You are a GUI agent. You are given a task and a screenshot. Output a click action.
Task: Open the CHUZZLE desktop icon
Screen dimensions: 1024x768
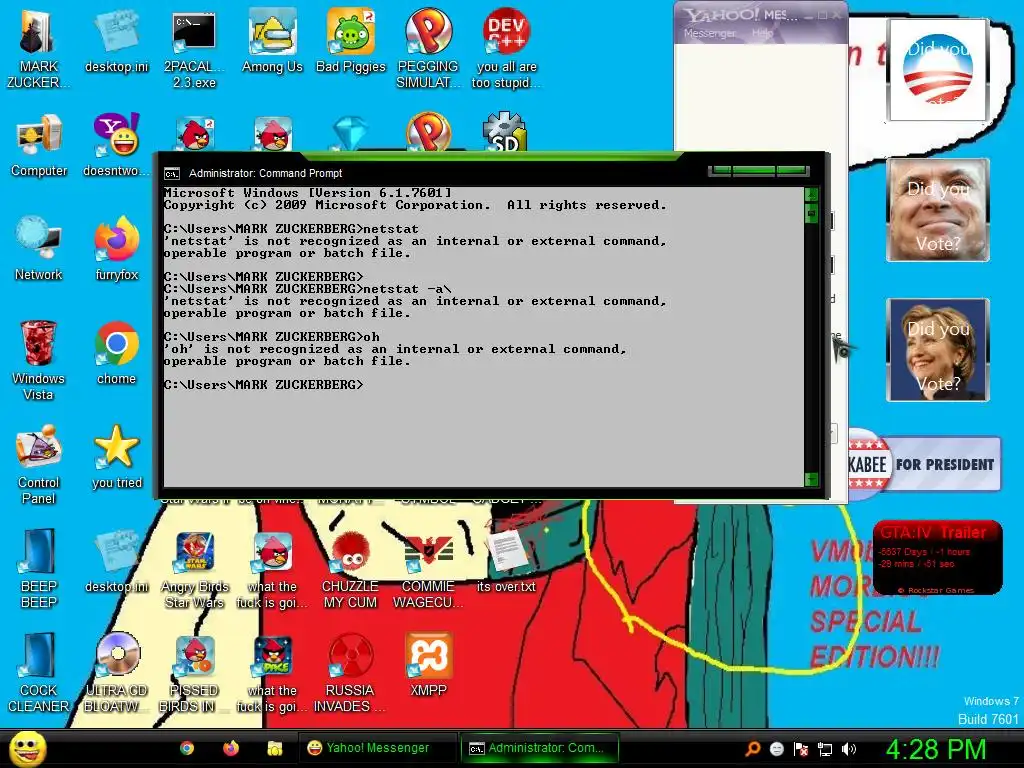(x=350, y=570)
